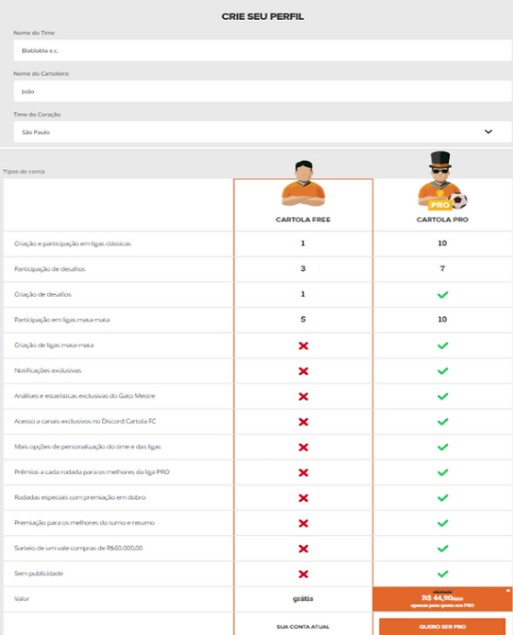Click the red X for Criação de ligas mata-mata
This screenshot has width=513, height=635.
coord(303,345)
